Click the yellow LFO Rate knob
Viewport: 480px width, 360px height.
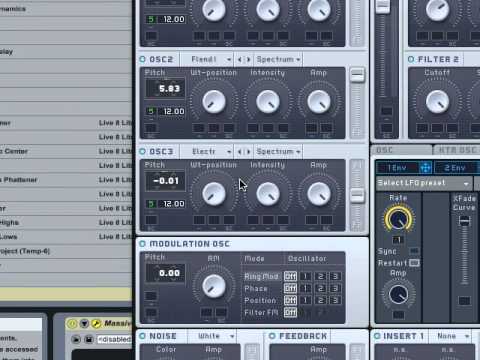pos(398,219)
